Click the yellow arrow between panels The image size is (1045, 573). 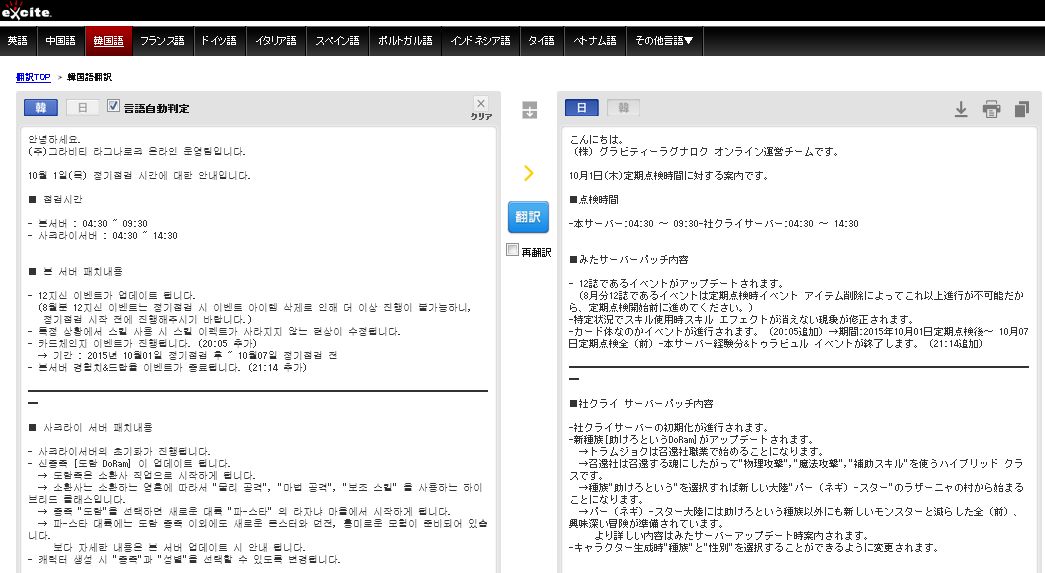[x=528, y=173]
